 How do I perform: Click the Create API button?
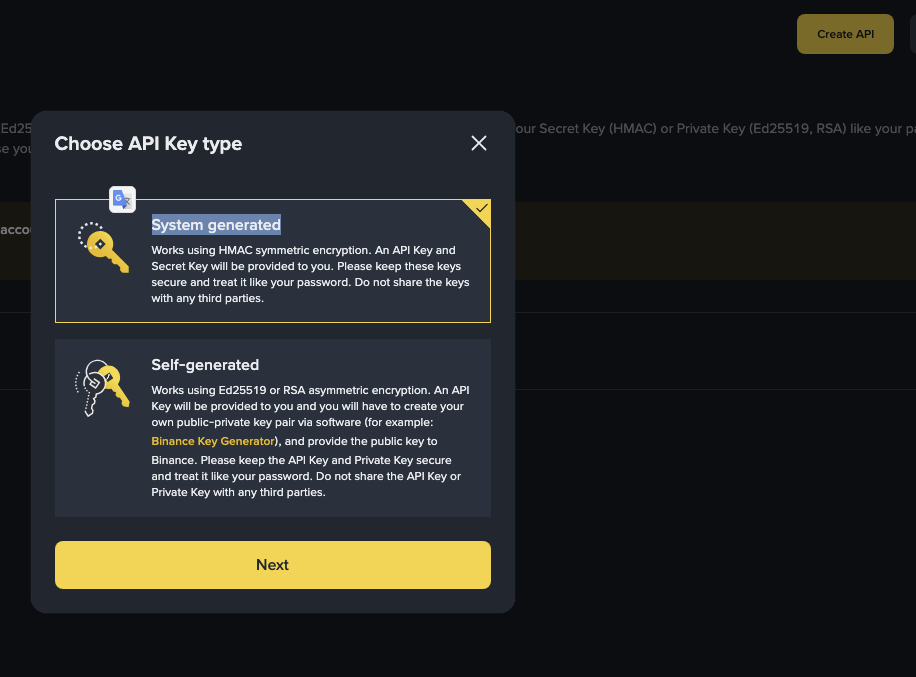[845, 34]
